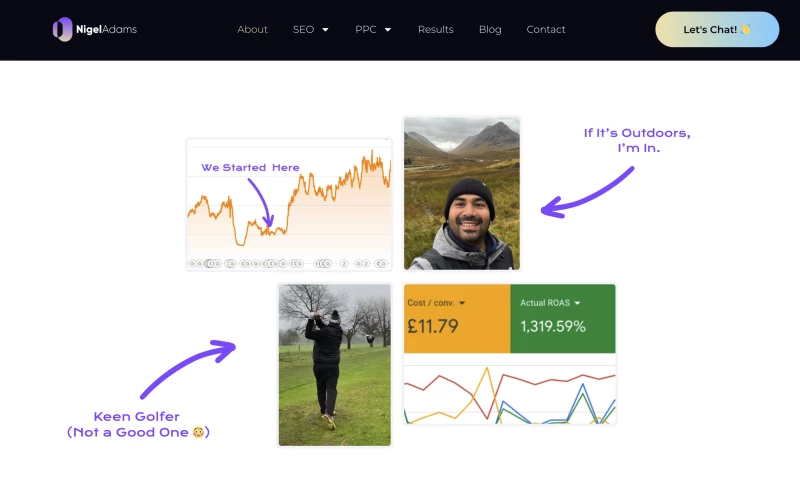The width and height of the screenshot is (800, 480).
Task: Select 'If It's Outdoors, I'm In.' caption
Action: click(637, 140)
